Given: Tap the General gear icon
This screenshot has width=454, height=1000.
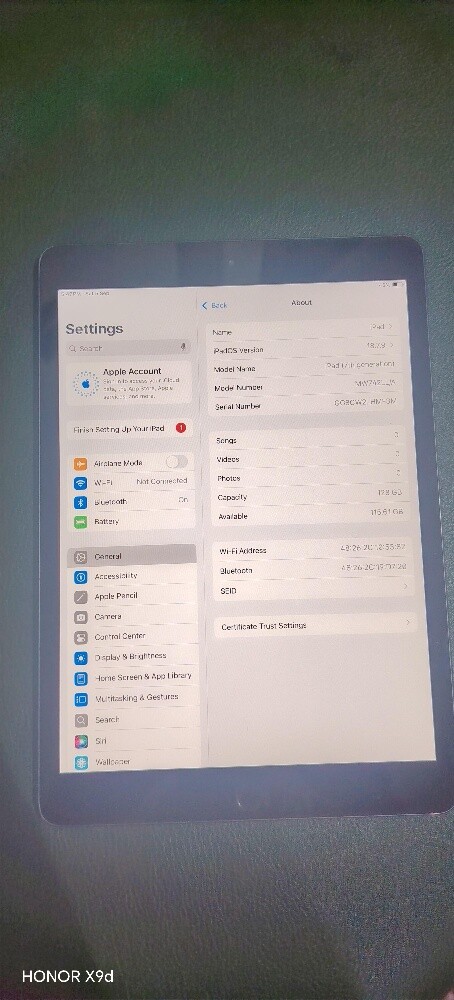Looking at the screenshot, I should tap(80, 557).
